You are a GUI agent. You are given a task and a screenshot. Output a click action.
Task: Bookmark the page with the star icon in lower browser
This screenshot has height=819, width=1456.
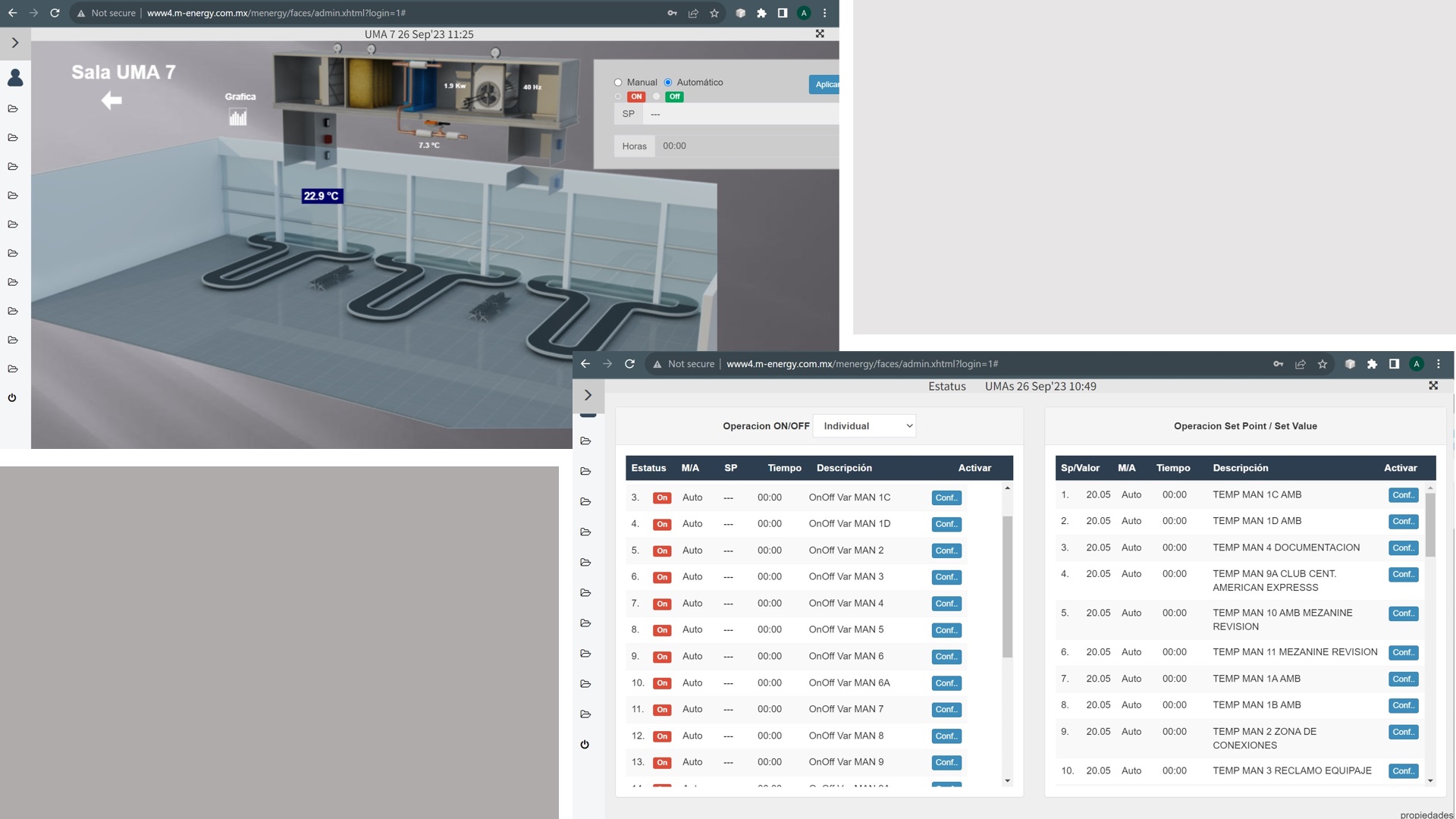tap(1323, 364)
